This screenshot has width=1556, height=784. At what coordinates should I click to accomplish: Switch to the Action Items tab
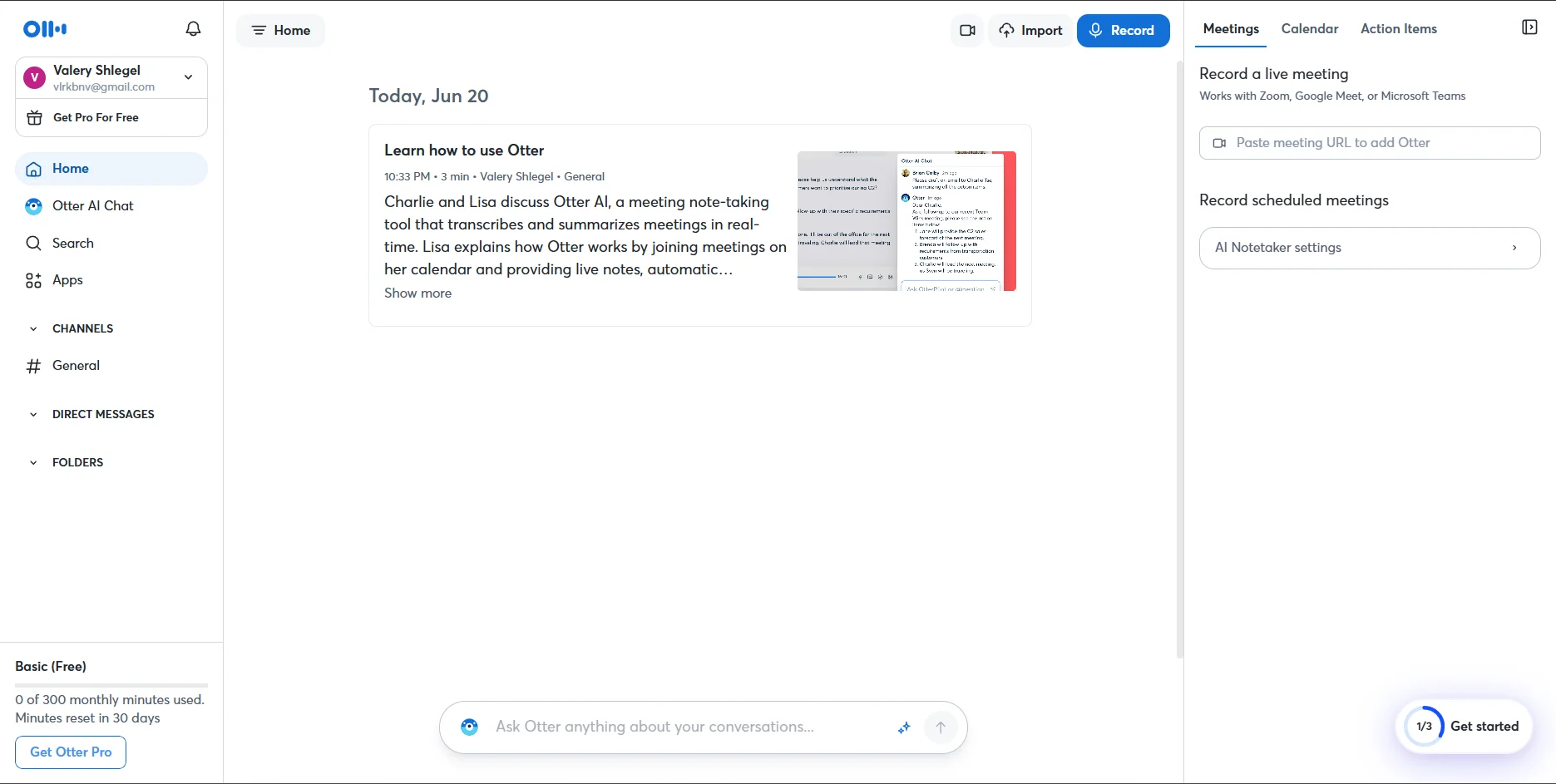pos(1399,28)
